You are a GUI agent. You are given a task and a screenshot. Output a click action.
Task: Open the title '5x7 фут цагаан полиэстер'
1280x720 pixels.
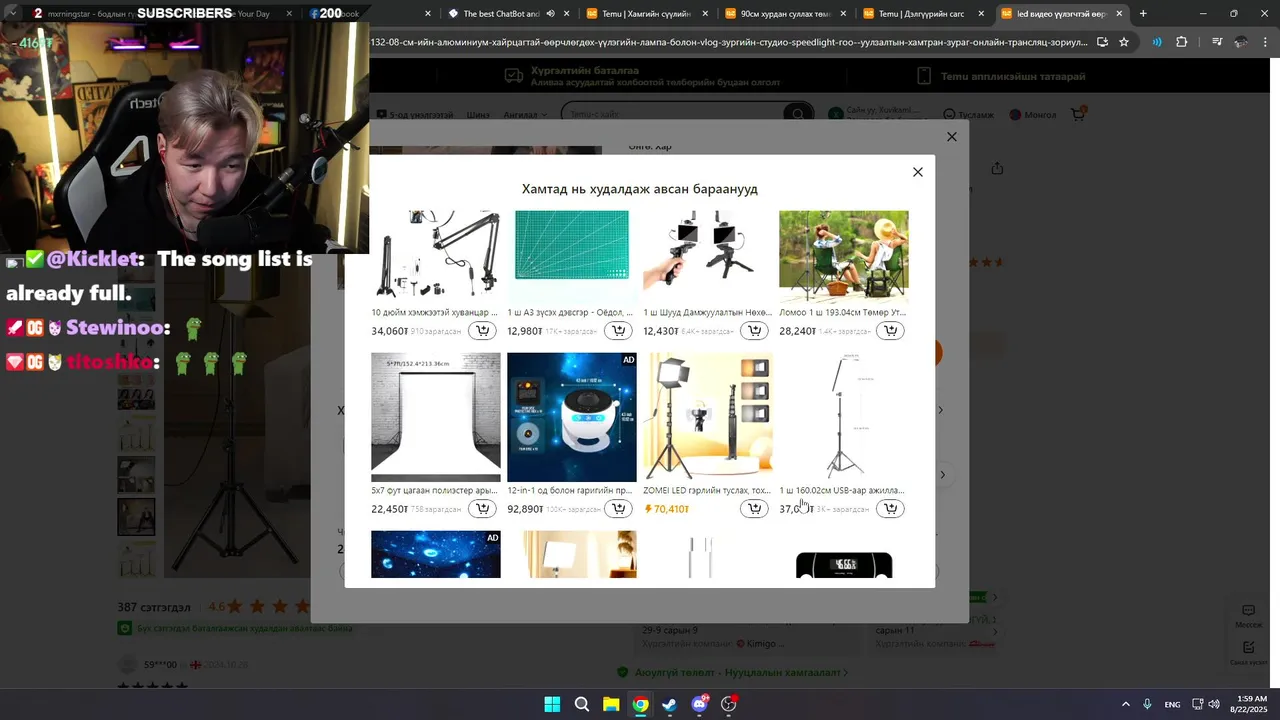[x=434, y=491]
